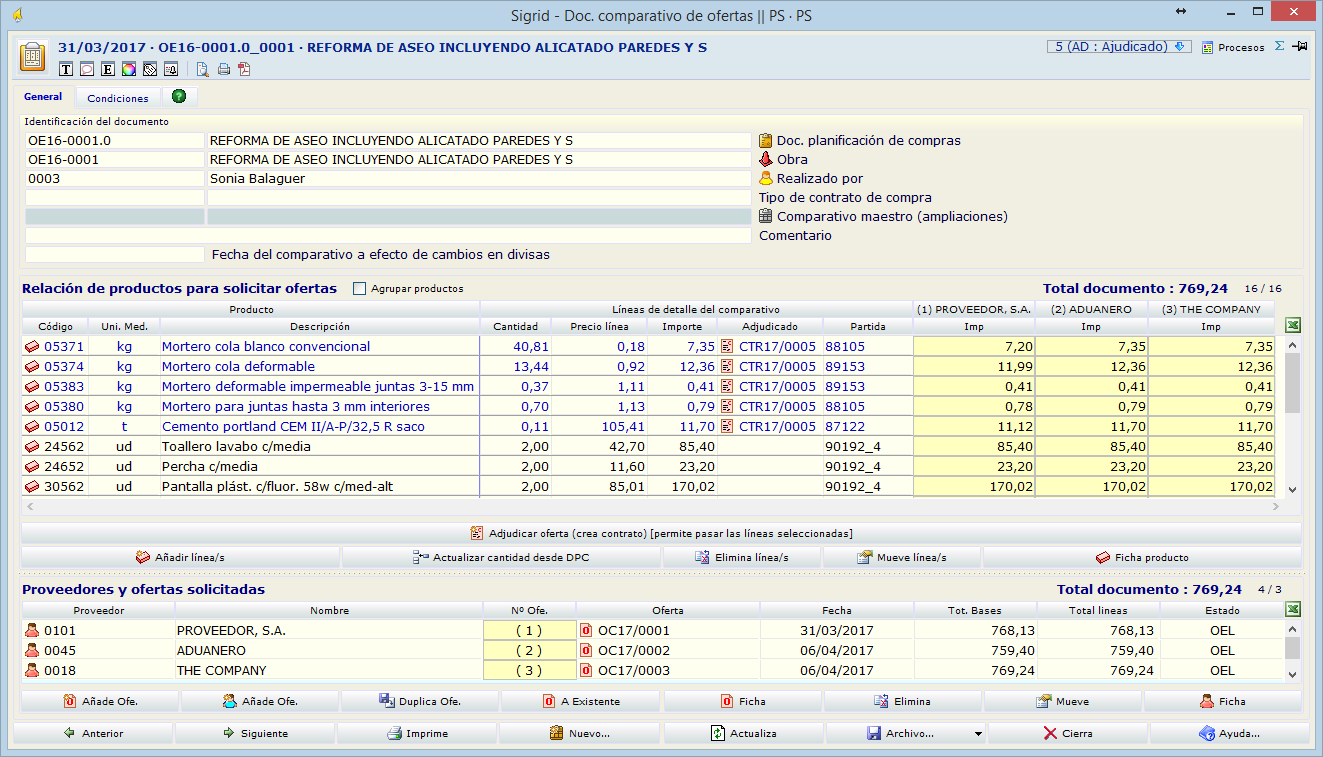Click Actualizar cantidad desde DPC button
The width and height of the screenshot is (1323, 757).
coord(501,557)
